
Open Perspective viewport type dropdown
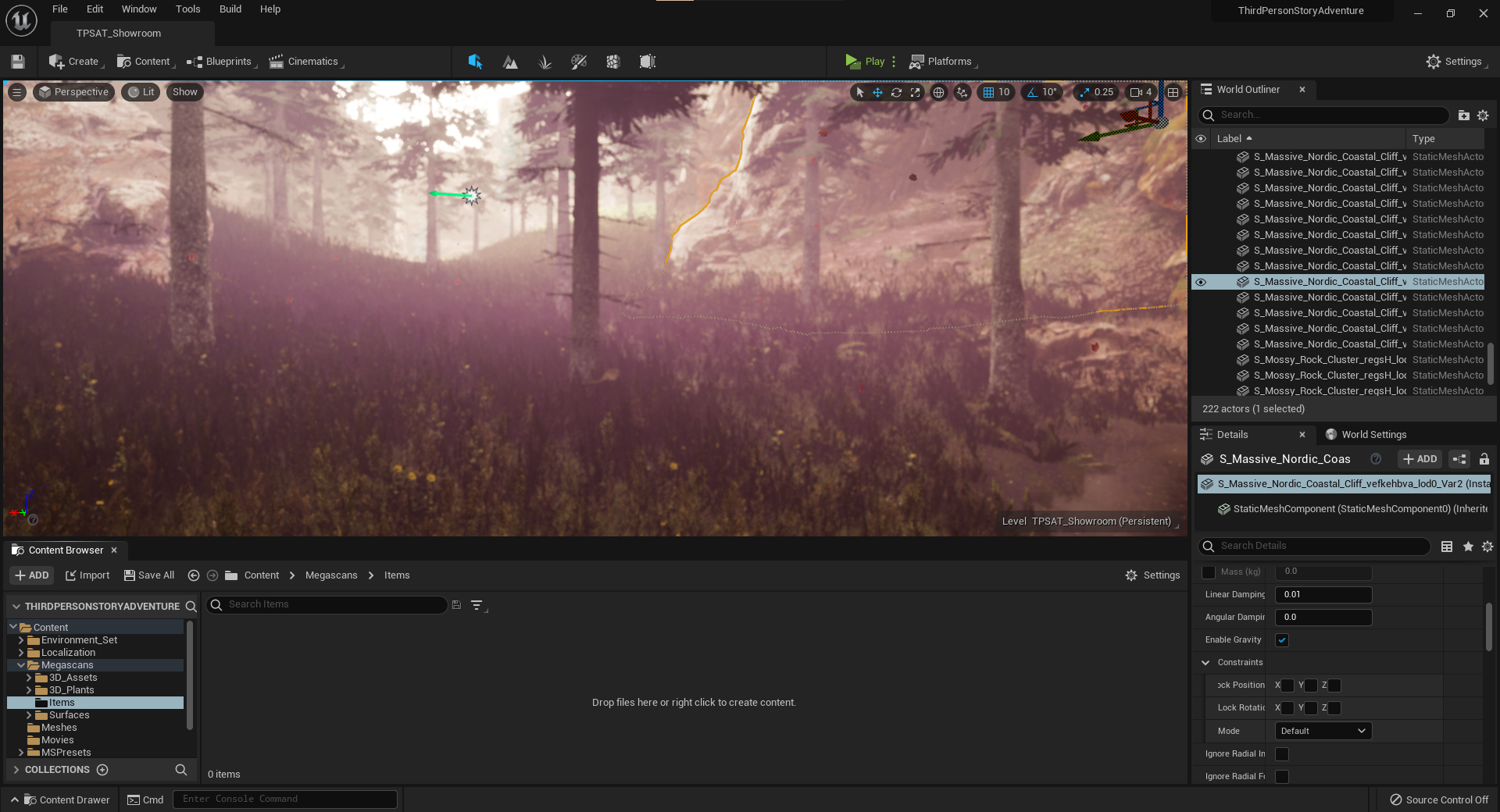click(x=73, y=92)
